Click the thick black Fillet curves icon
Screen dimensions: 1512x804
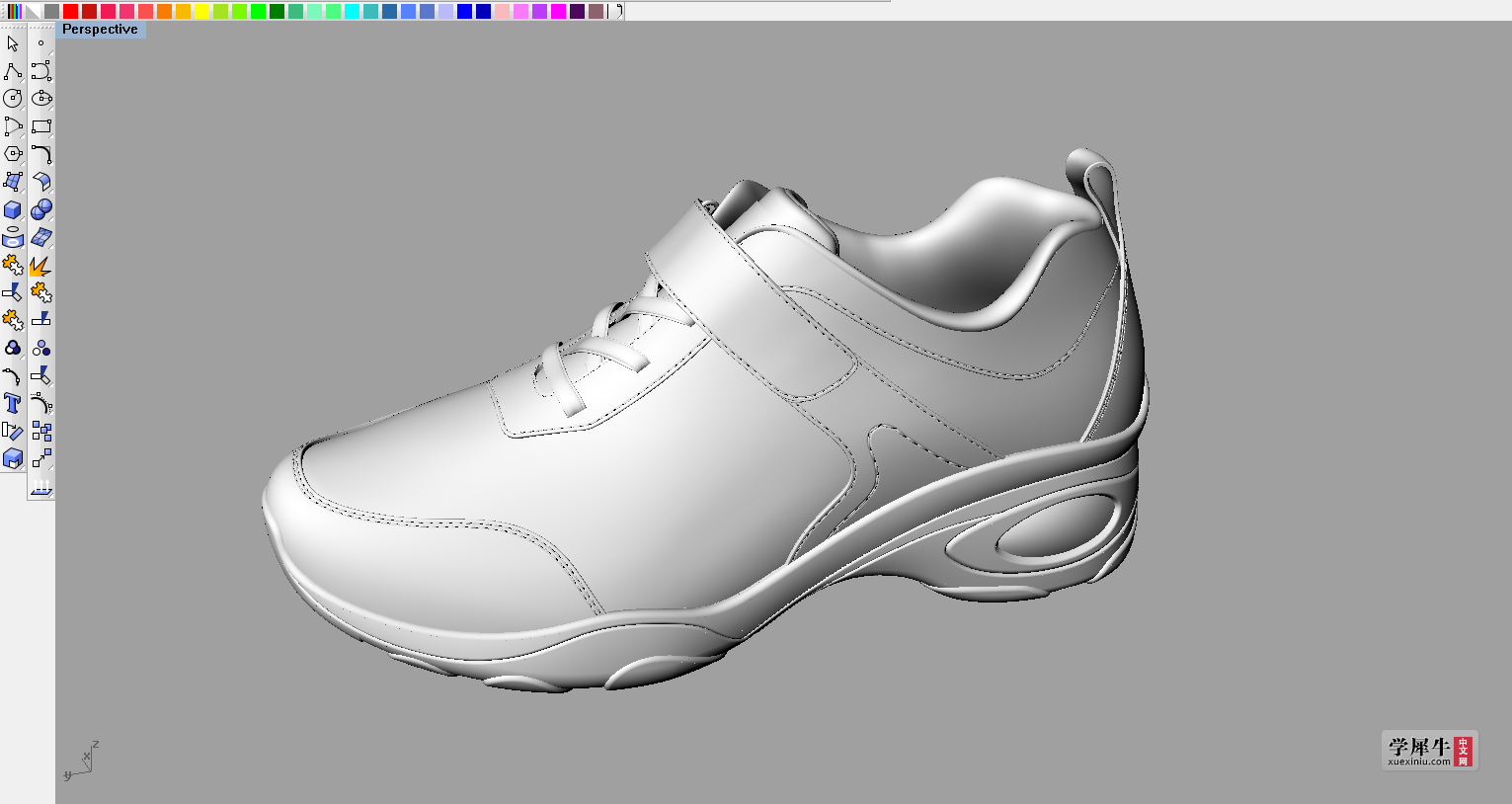click(x=40, y=154)
